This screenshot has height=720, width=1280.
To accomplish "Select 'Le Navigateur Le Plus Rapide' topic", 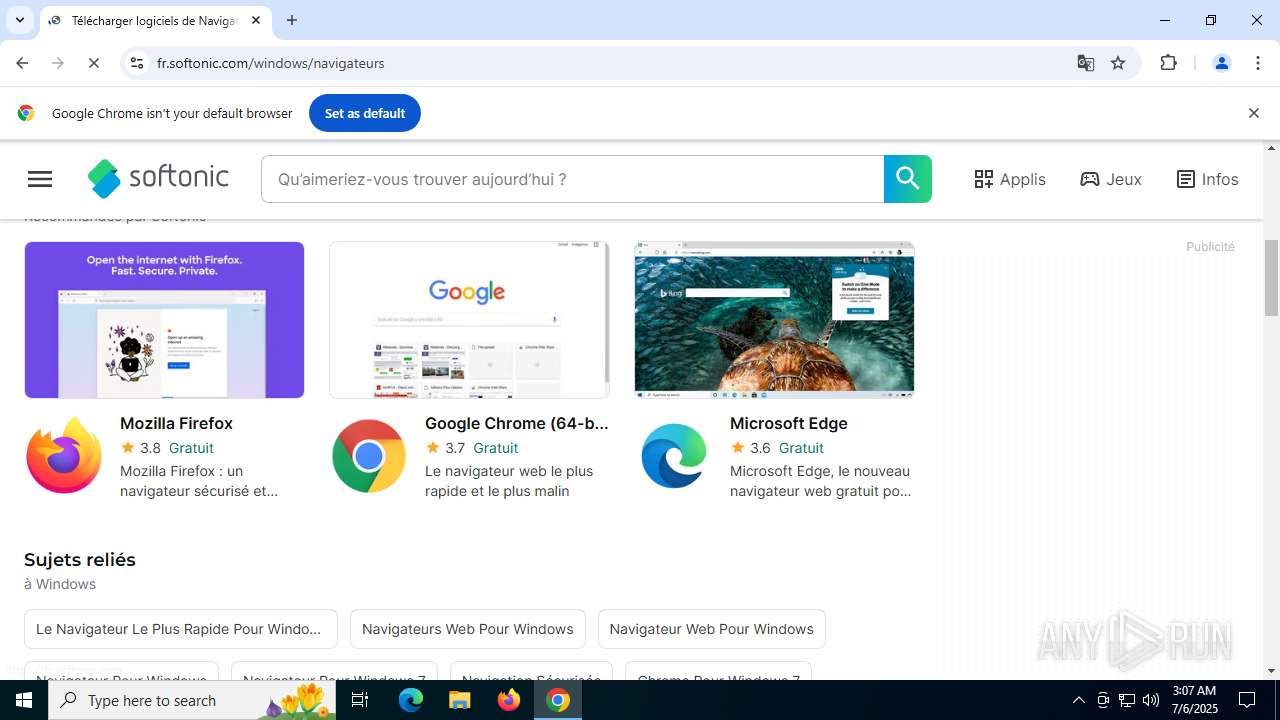I will 180,629.
